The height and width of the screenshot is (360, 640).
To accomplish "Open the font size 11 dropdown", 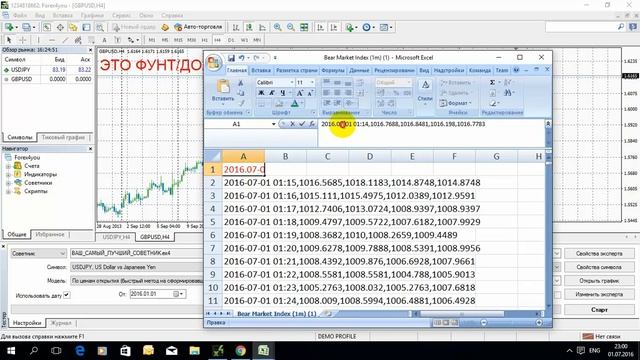I will pos(312,82).
